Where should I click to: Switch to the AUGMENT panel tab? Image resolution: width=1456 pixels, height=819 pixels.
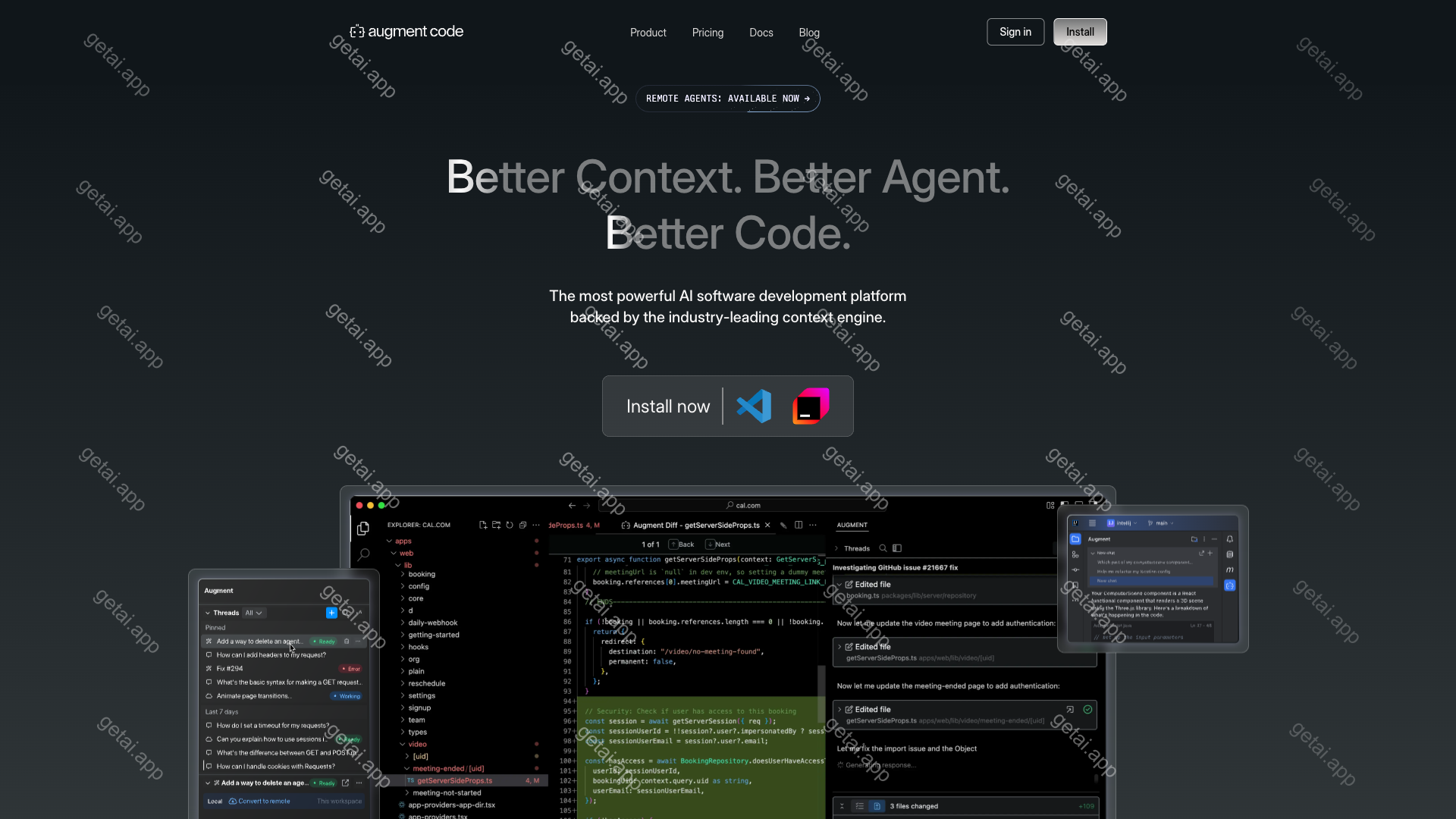(x=852, y=525)
